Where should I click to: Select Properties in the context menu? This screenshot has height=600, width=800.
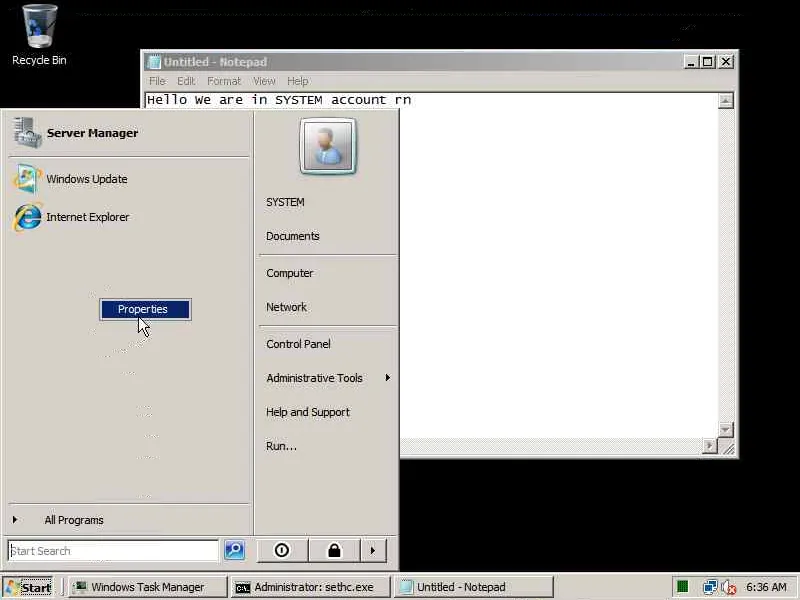(145, 309)
